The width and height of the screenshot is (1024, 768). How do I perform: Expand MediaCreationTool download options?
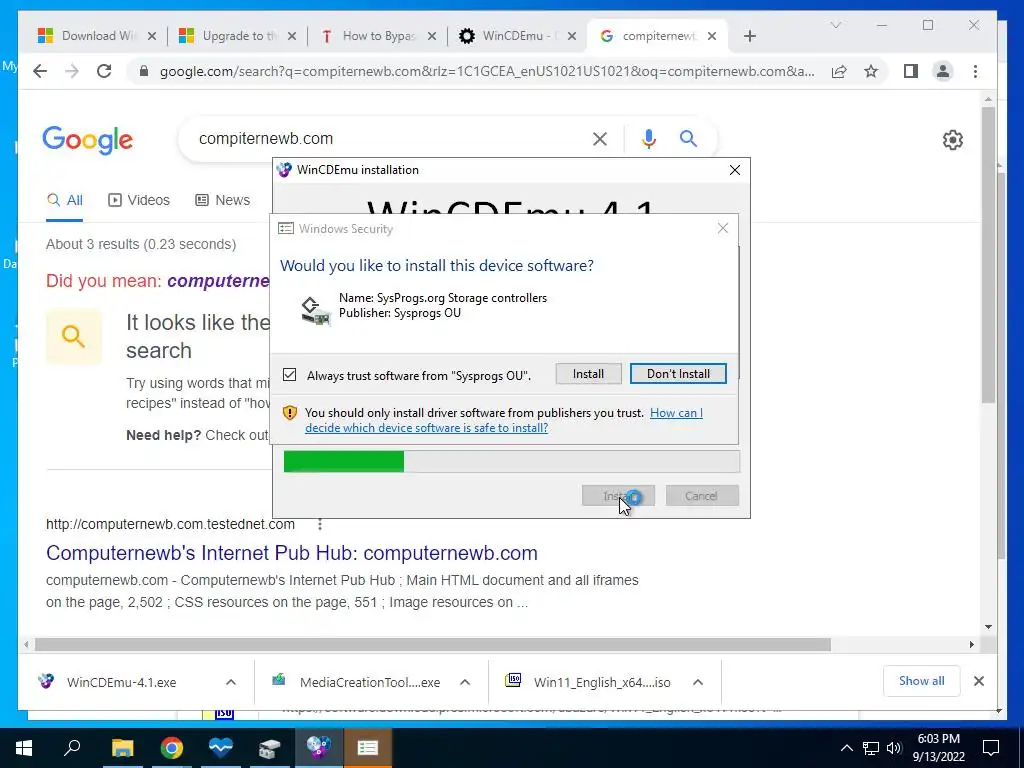(x=465, y=682)
